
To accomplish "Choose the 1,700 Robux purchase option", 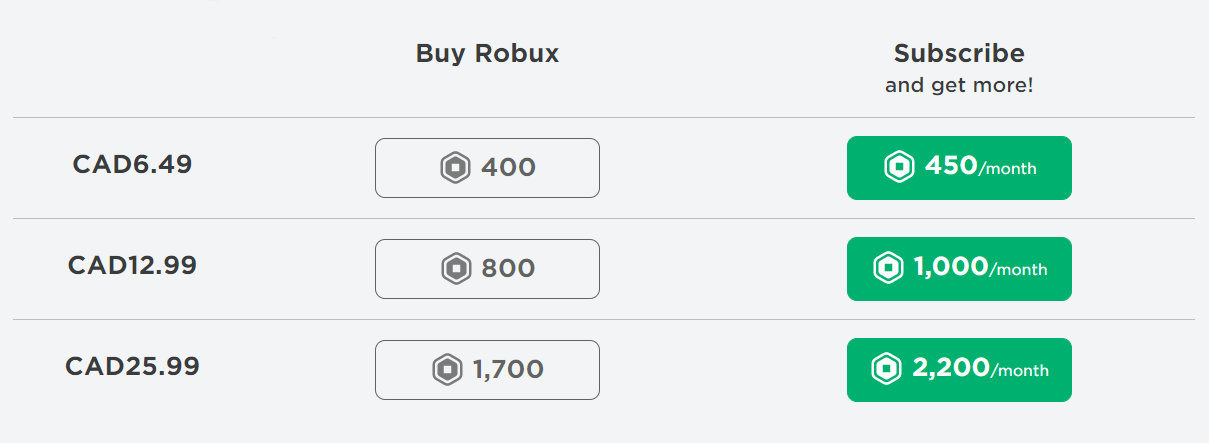I will (x=487, y=370).
